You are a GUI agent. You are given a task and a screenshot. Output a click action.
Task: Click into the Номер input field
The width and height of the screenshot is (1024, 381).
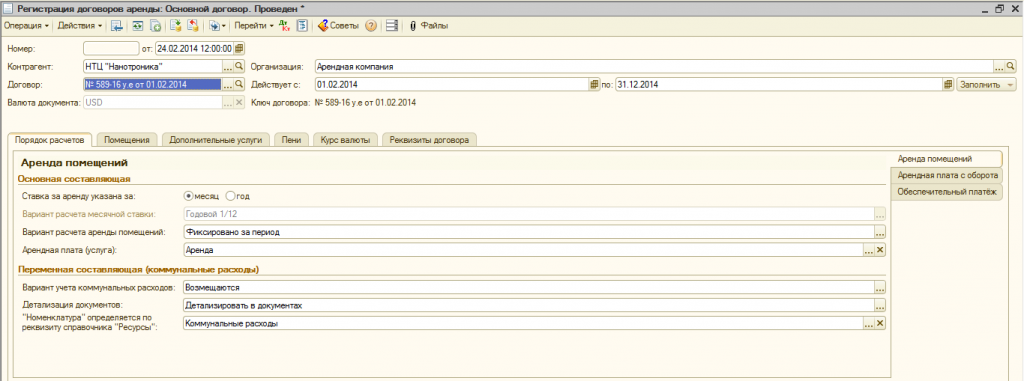[111, 48]
